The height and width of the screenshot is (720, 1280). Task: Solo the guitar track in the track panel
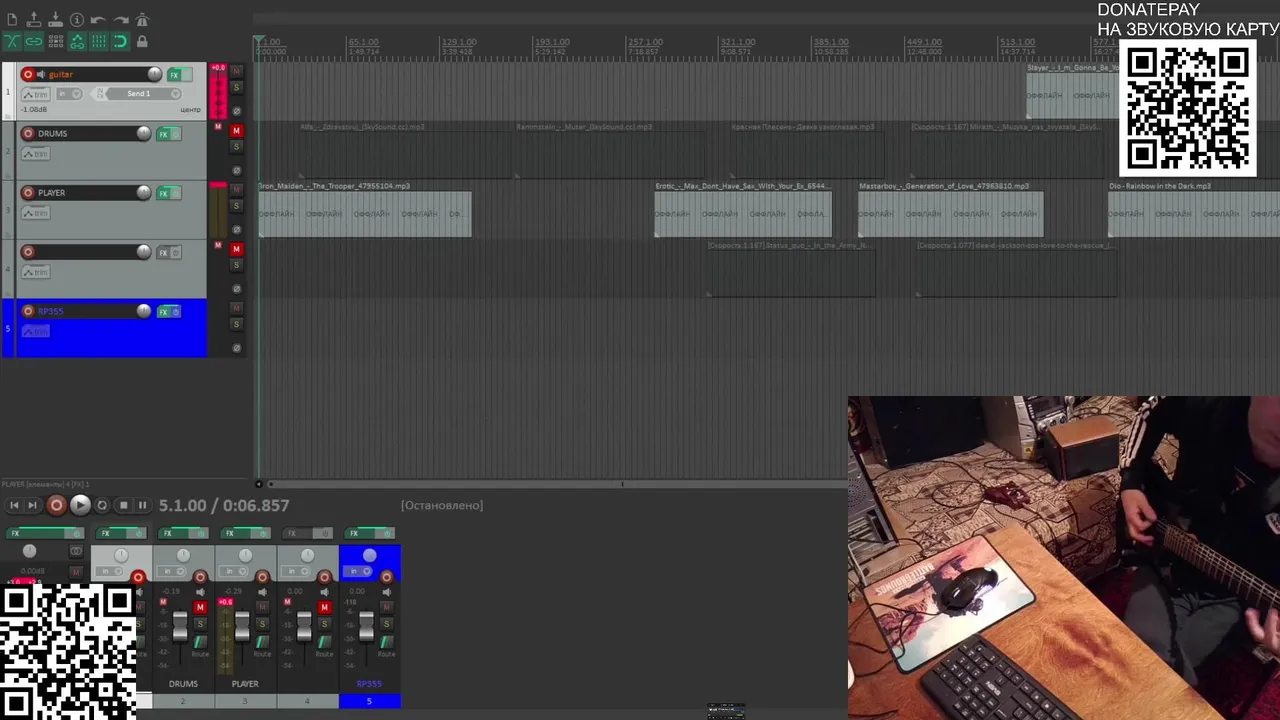(x=236, y=87)
